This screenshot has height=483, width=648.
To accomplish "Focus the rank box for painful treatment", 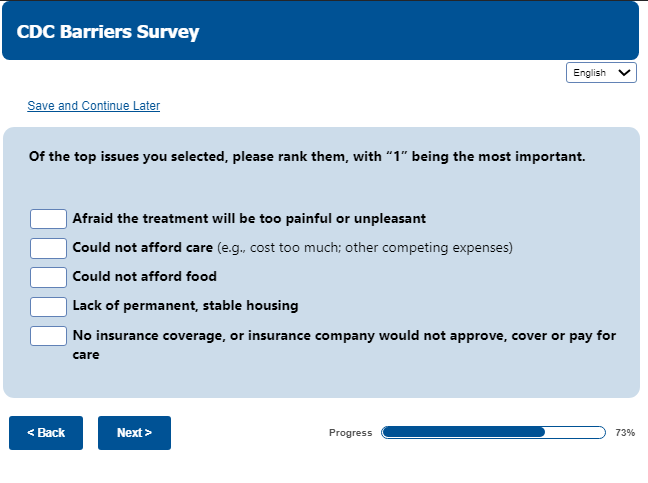I will click(x=48, y=218).
